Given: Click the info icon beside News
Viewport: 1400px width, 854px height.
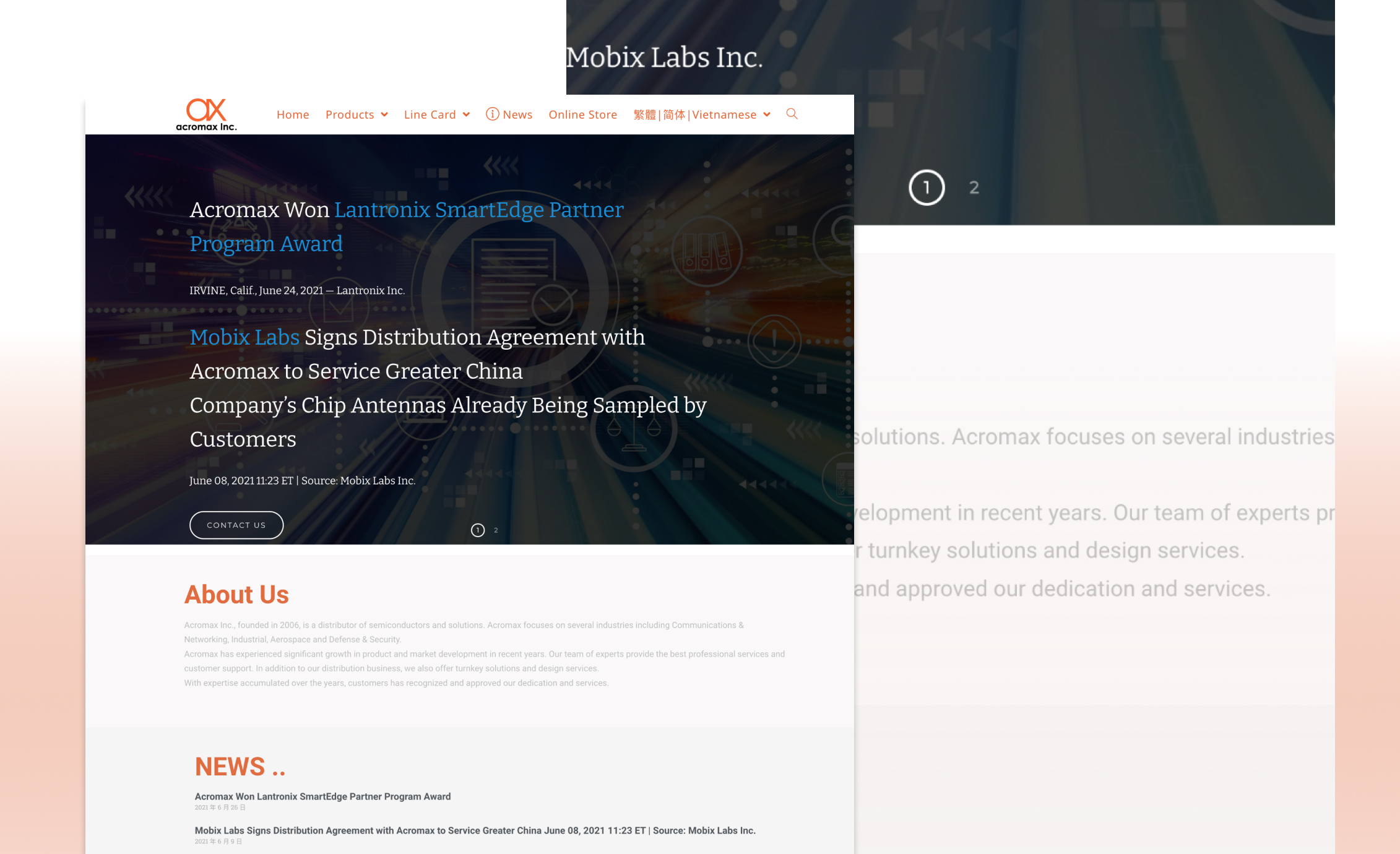Looking at the screenshot, I should pos(492,114).
